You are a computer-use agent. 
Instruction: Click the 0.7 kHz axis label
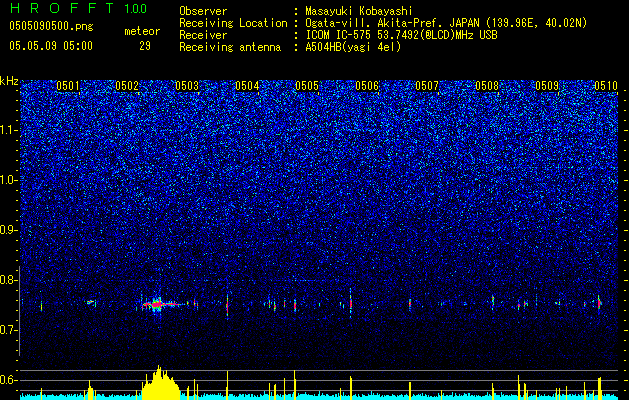[x=8, y=330]
